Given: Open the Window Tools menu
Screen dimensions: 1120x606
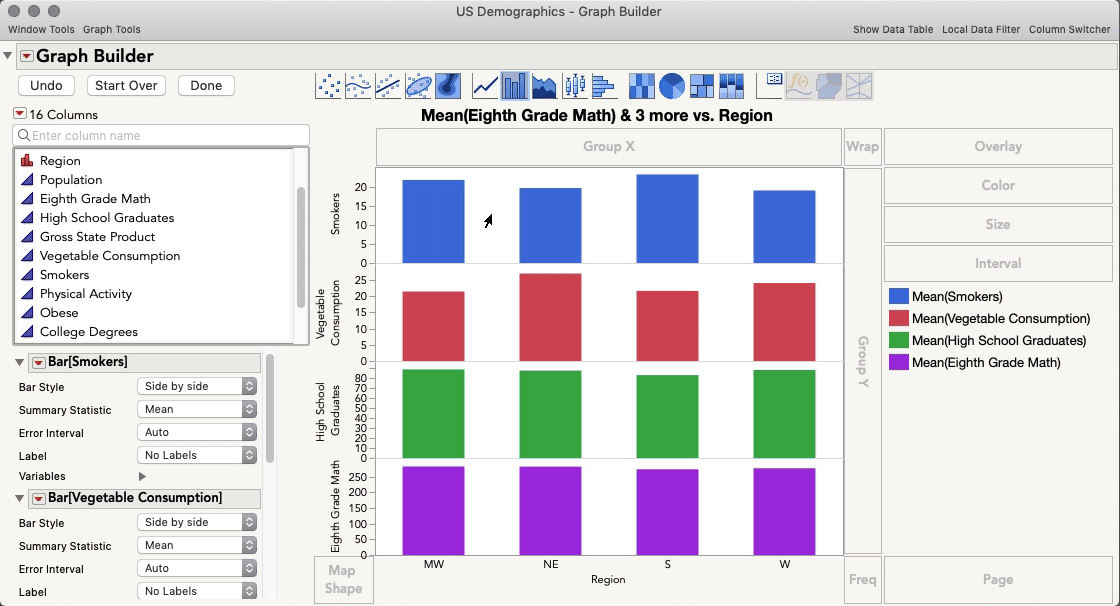Looking at the screenshot, I should [40, 29].
